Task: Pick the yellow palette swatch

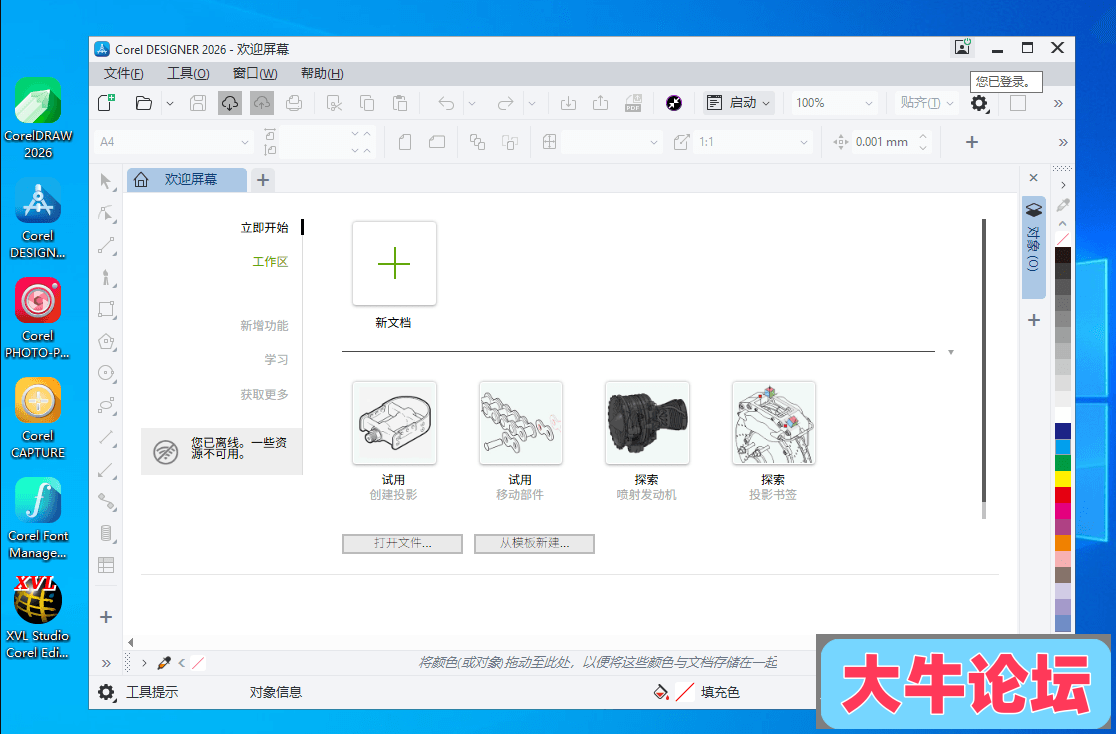Action: 1063,478
